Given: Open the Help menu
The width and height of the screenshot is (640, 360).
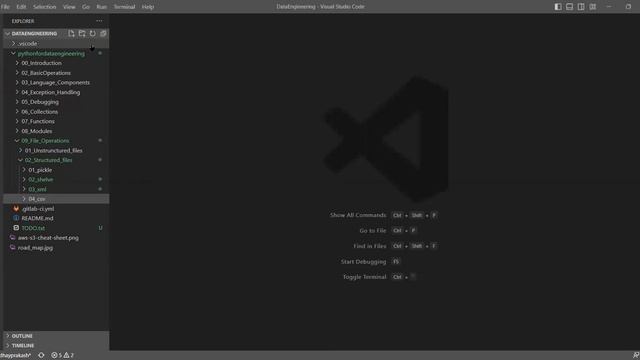Looking at the screenshot, I should pos(148,7).
